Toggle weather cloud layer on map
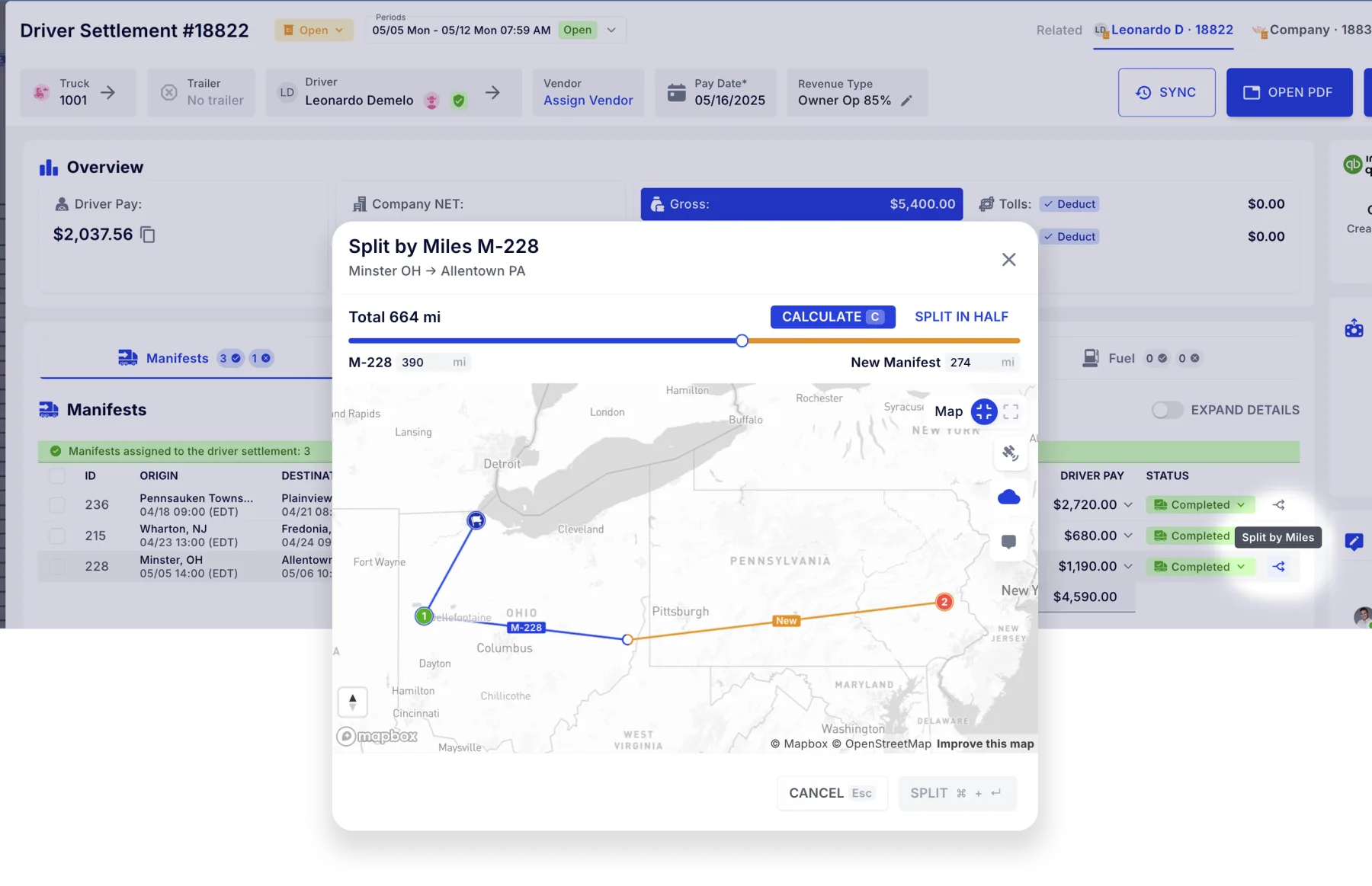The width and height of the screenshot is (1372, 886). coord(1009,497)
